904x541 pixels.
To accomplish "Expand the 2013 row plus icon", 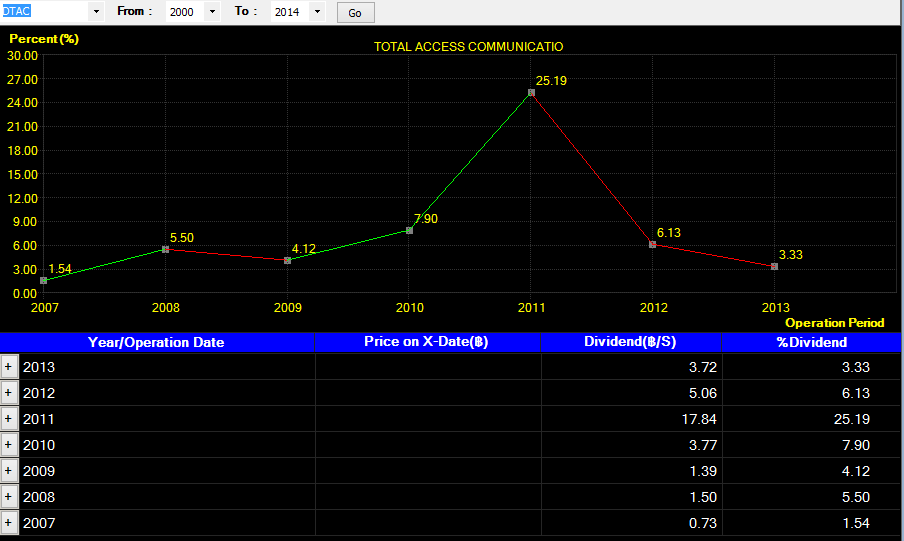I will pyautogui.click(x=9, y=367).
